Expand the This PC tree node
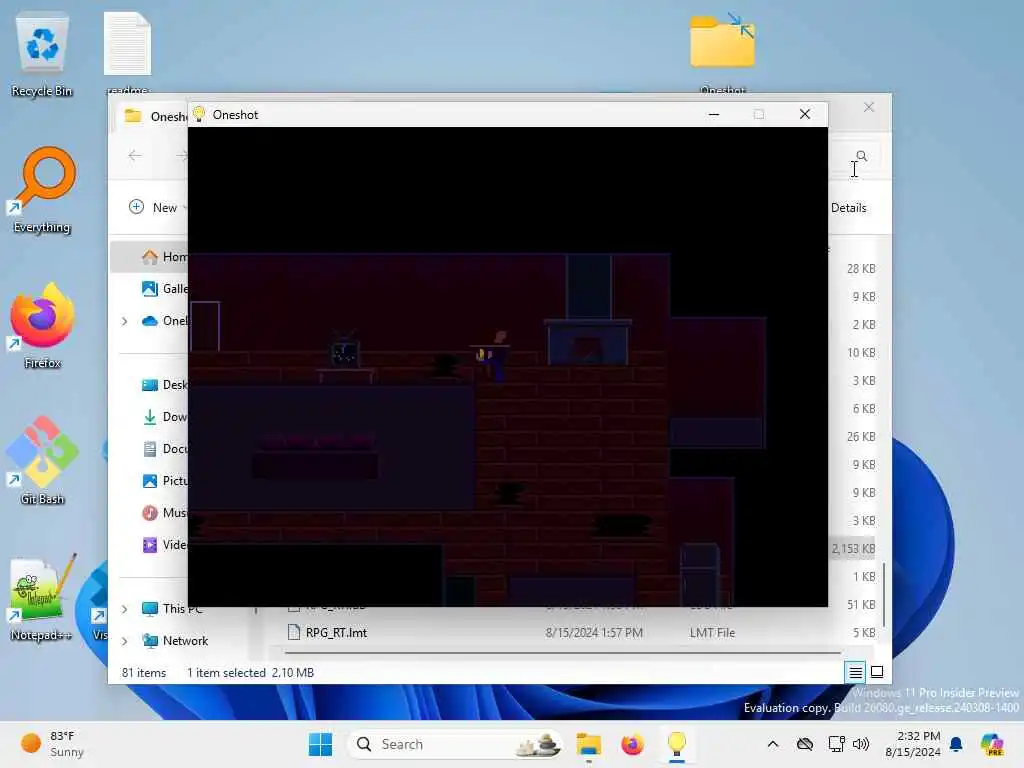This screenshot has height=768, width=1024. [x=124, y=609]
